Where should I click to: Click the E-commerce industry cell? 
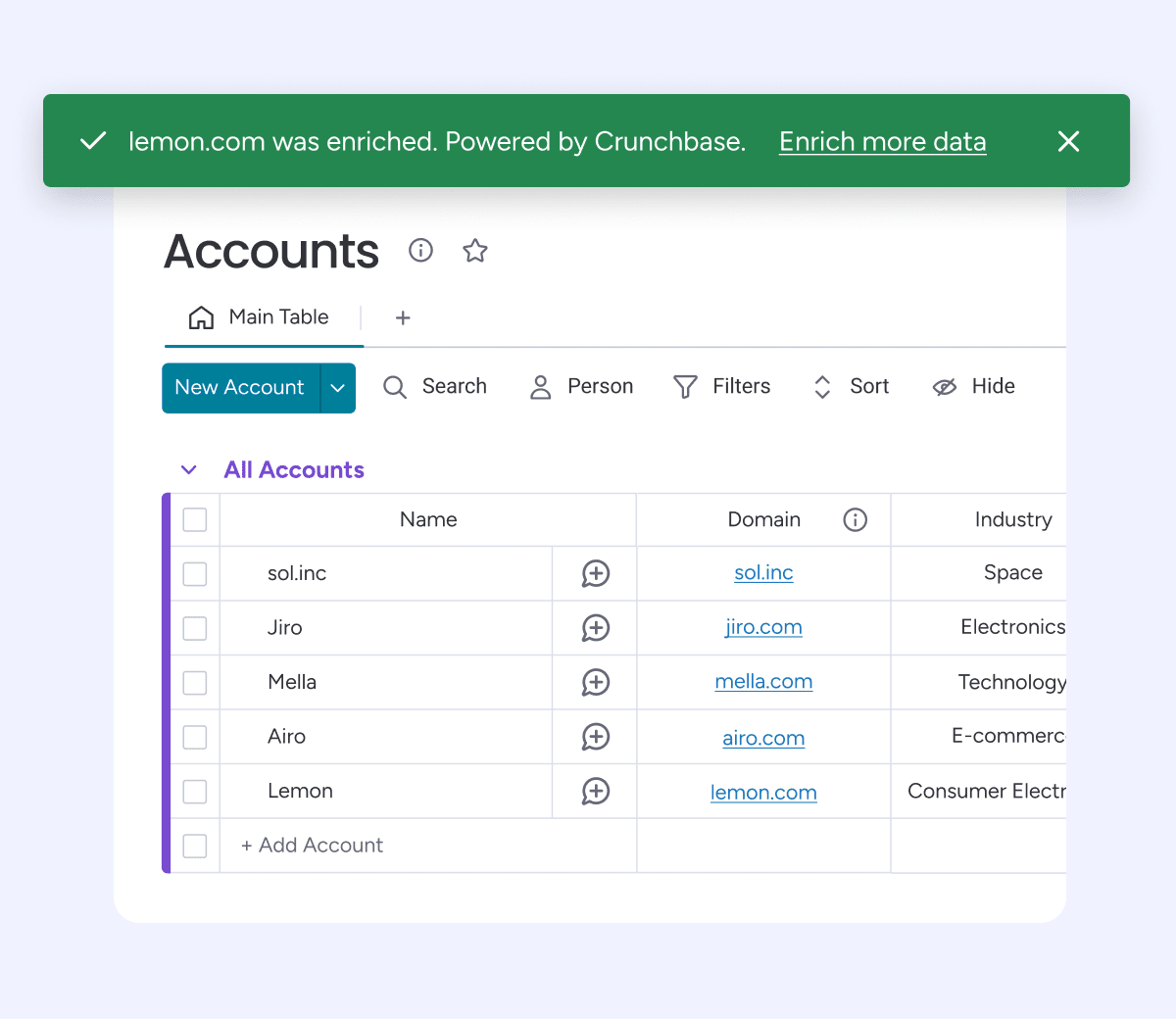pos(979,737)
